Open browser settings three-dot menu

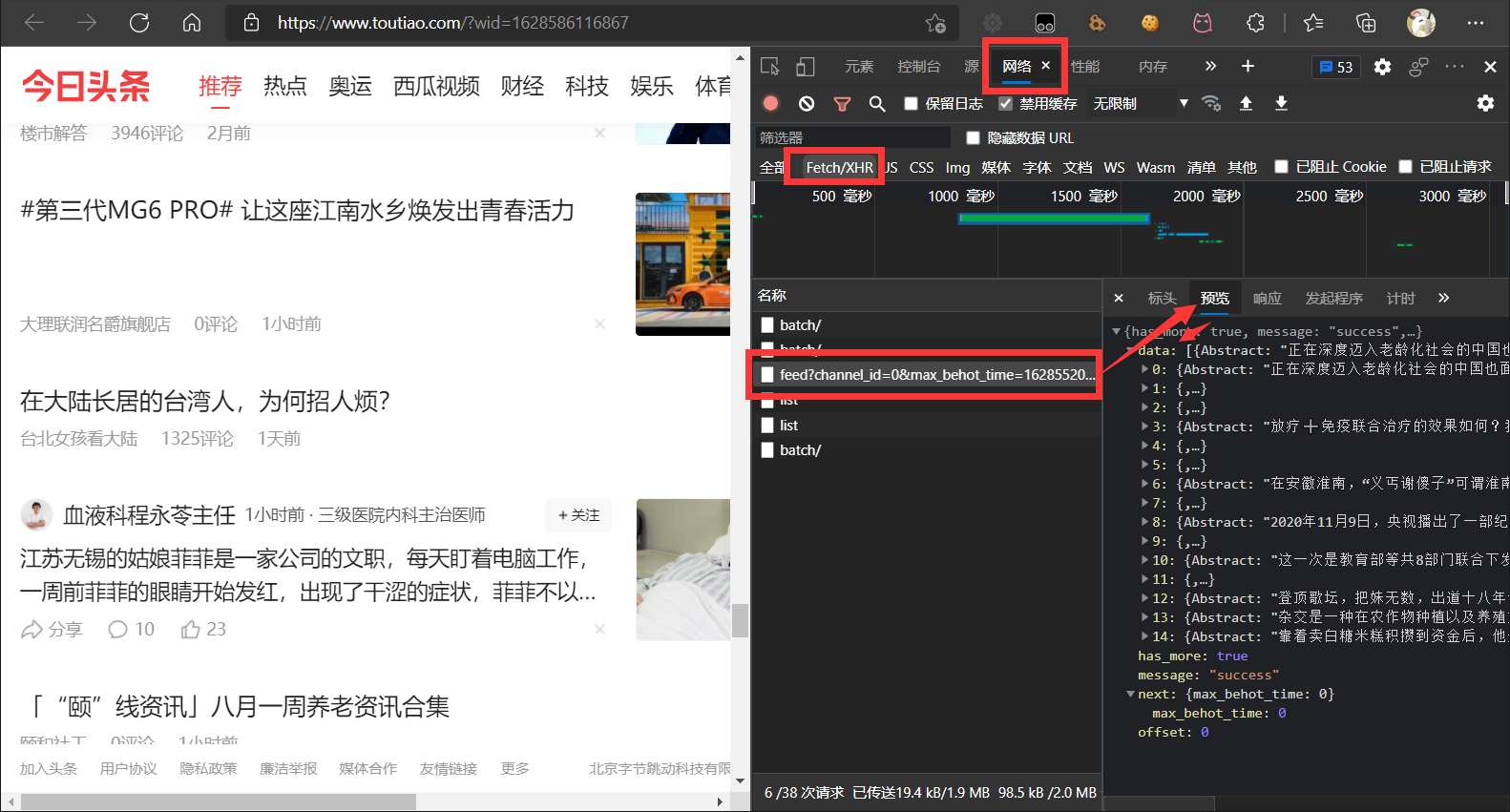[x=1476, y=22]
